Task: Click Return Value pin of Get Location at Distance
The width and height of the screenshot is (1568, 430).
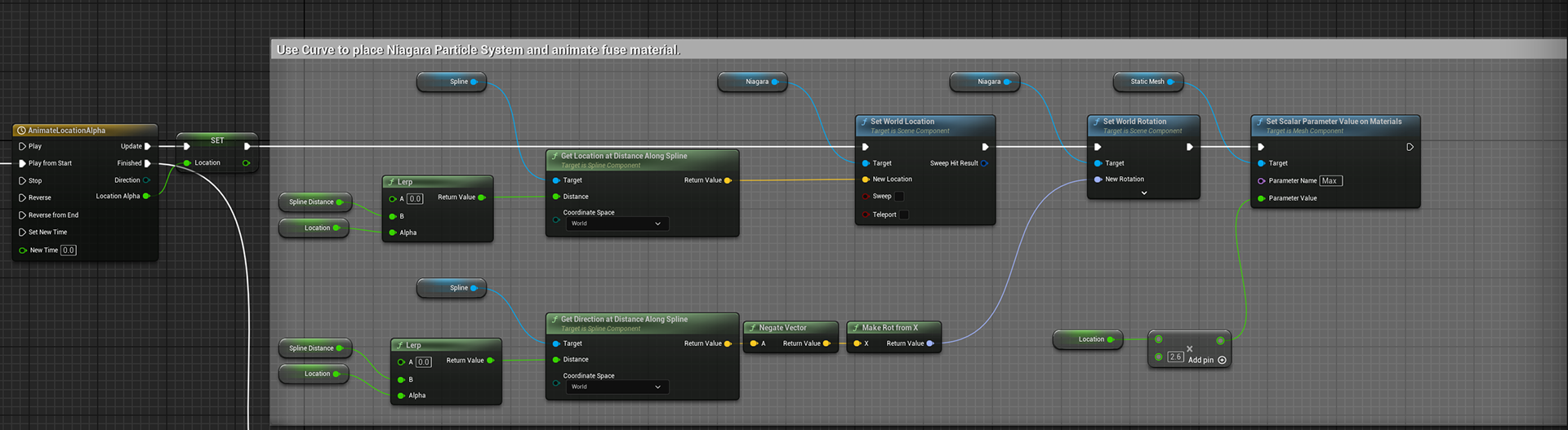Action: coord(728,180)
